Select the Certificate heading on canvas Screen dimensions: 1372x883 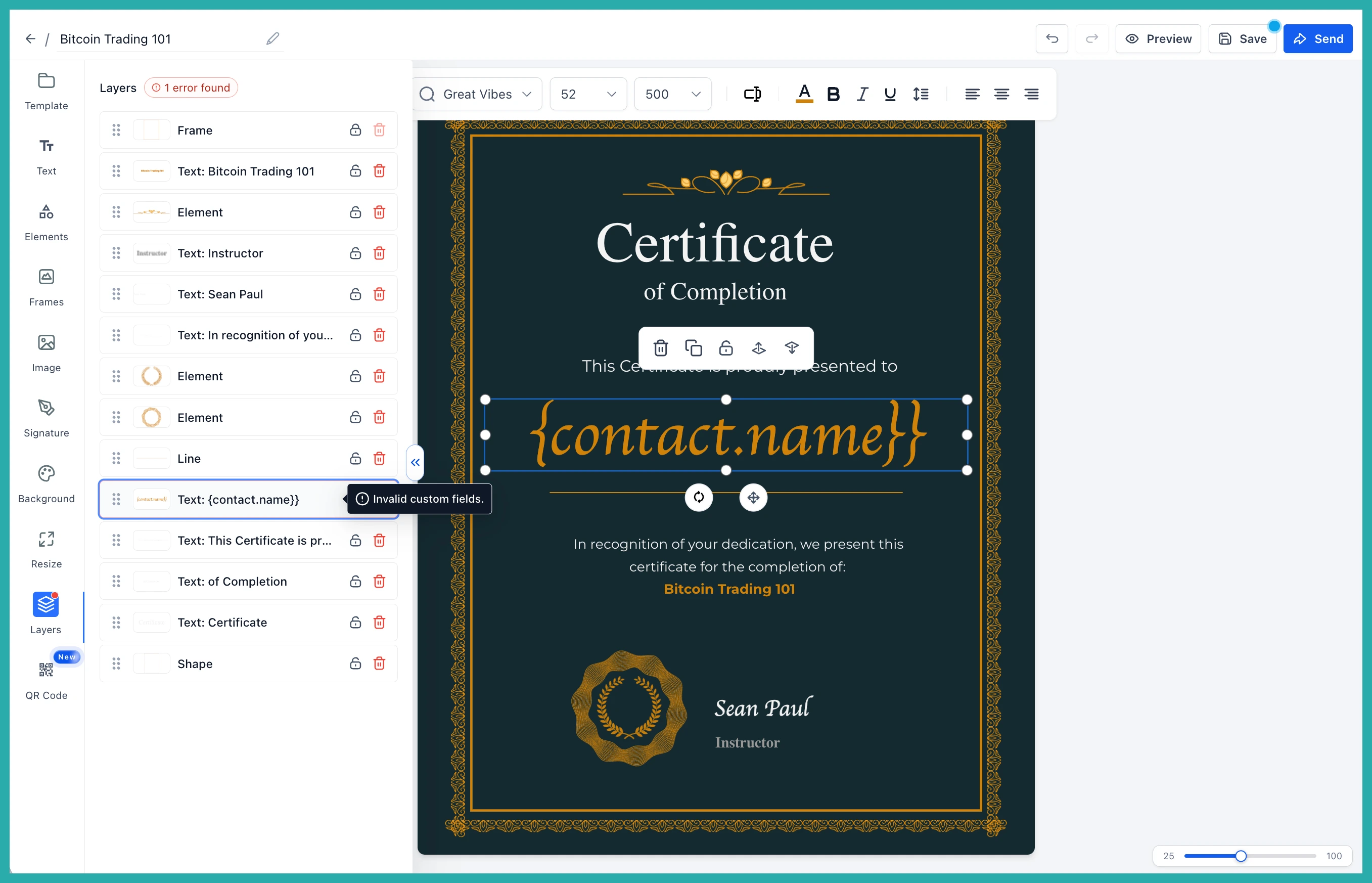(714, 244)
